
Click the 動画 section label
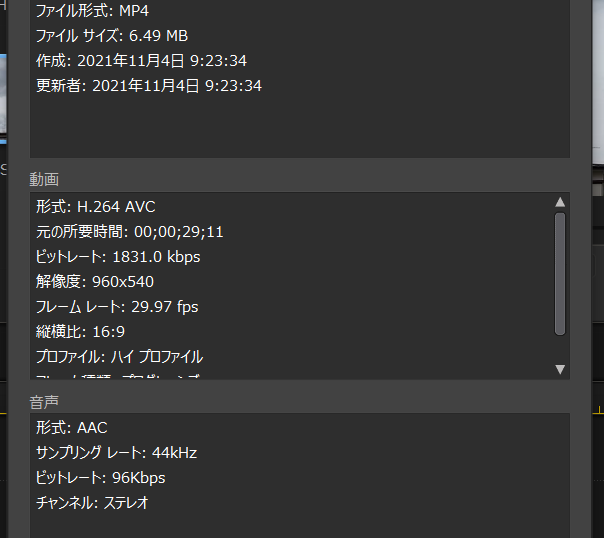44,180
